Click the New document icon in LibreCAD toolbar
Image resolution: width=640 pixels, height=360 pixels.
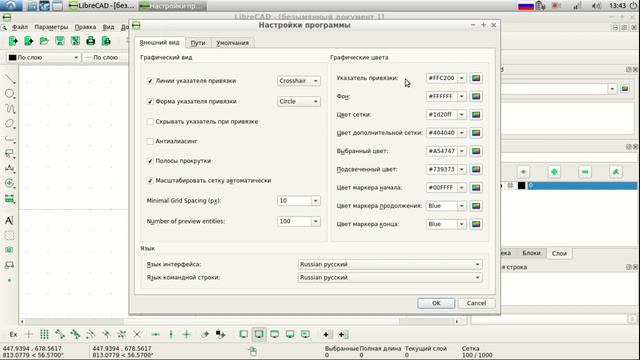click(x=13, y=41)
